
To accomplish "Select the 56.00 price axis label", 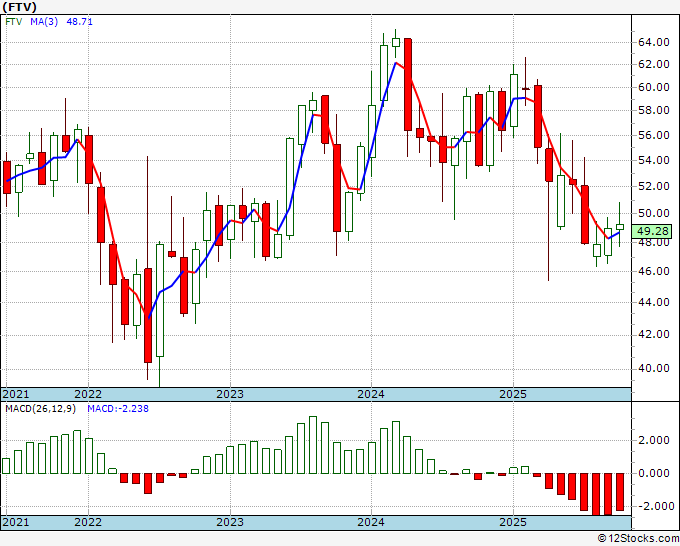I will (x=654, y=136).
